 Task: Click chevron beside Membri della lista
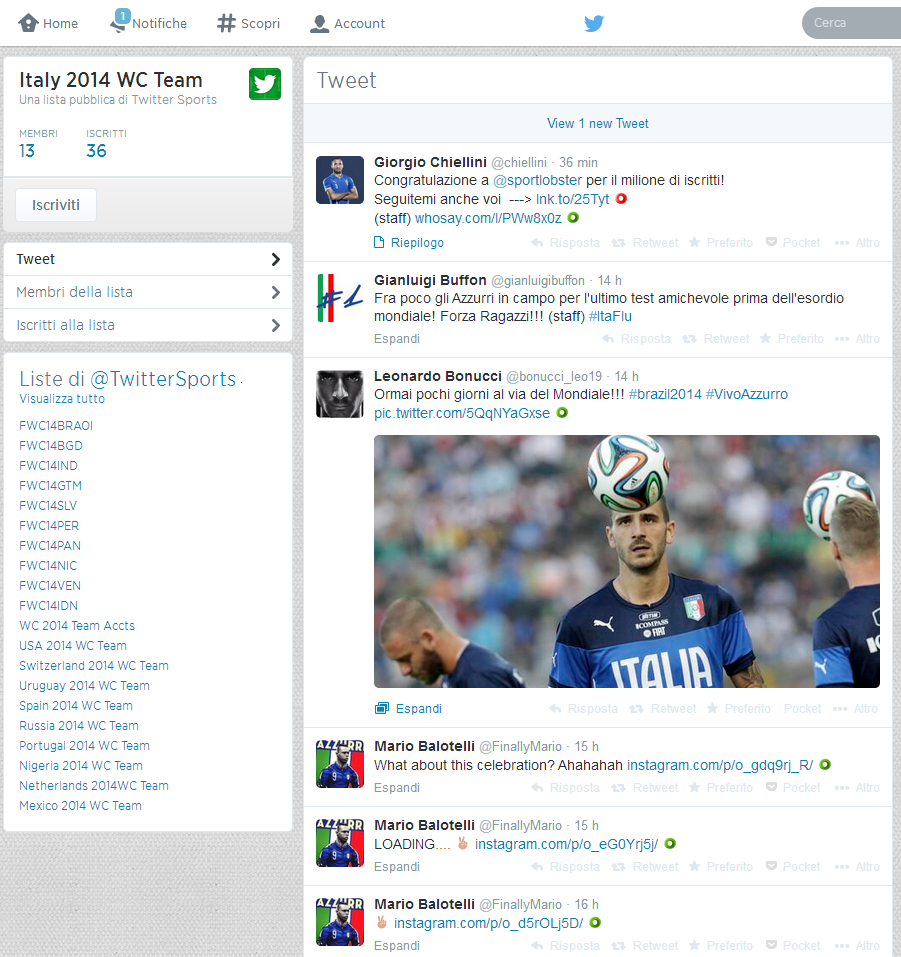point(276,292)
